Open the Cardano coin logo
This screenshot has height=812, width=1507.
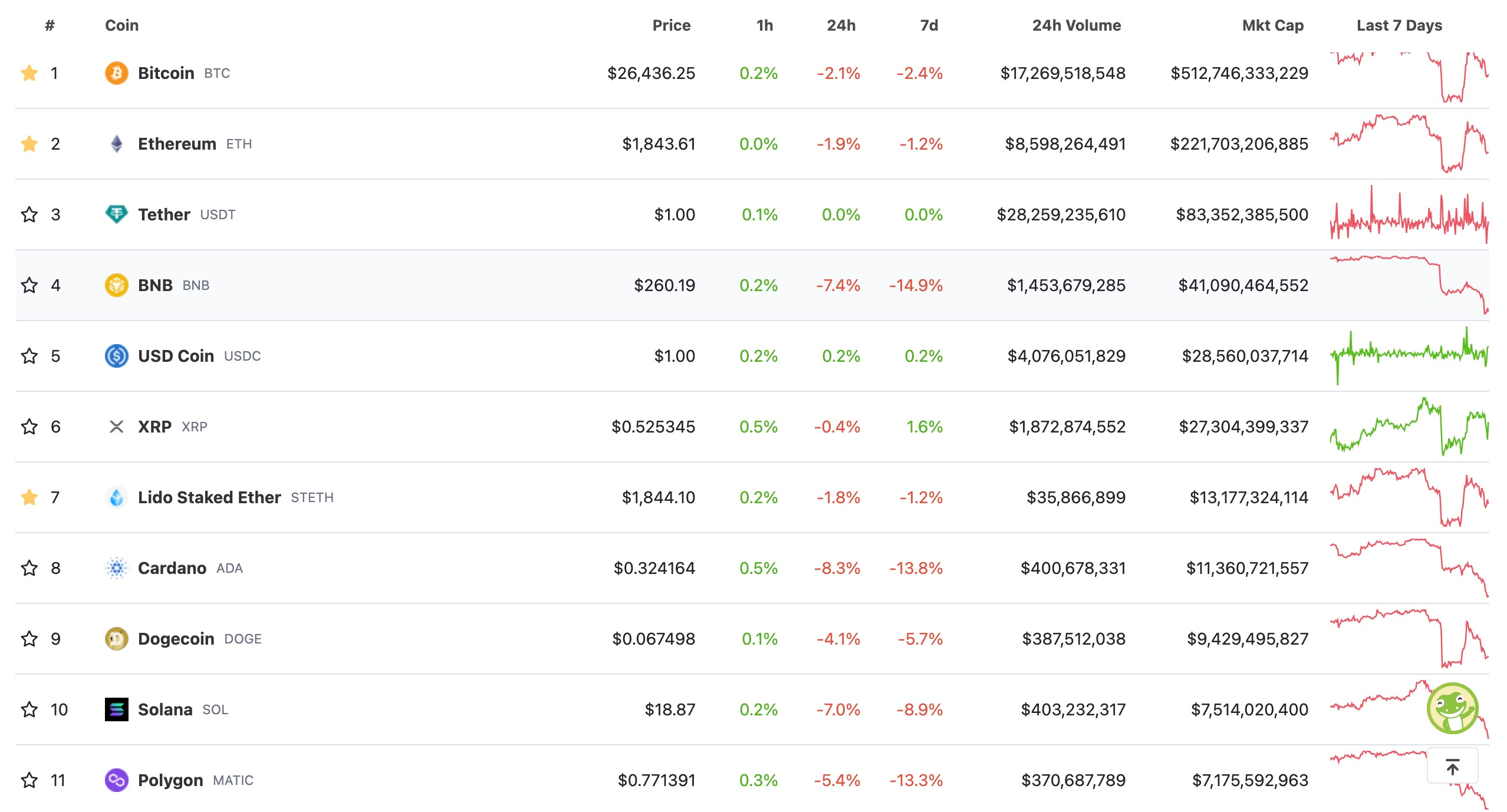(117, 568)
